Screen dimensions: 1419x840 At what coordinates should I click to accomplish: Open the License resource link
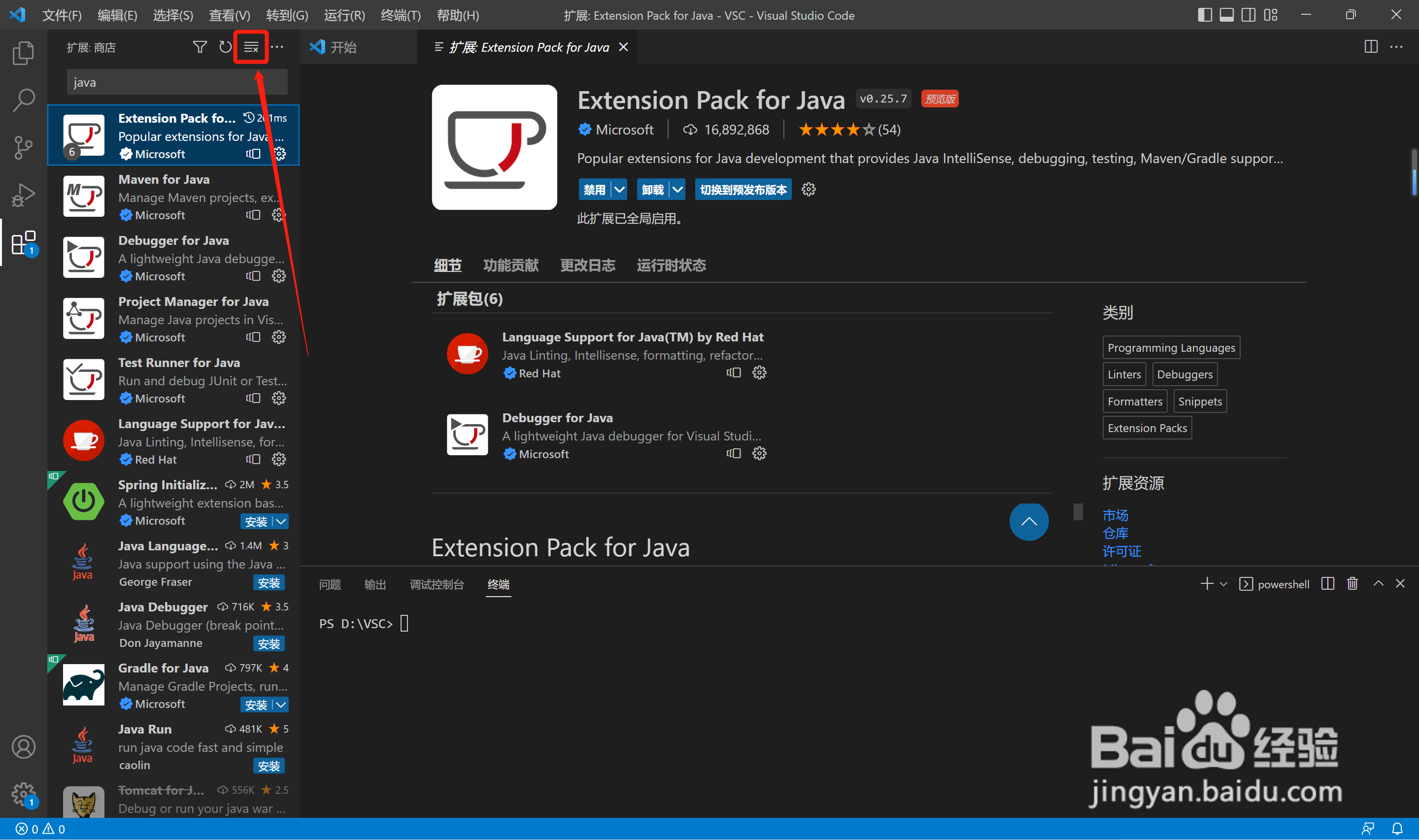click(x=1121, y=551)
